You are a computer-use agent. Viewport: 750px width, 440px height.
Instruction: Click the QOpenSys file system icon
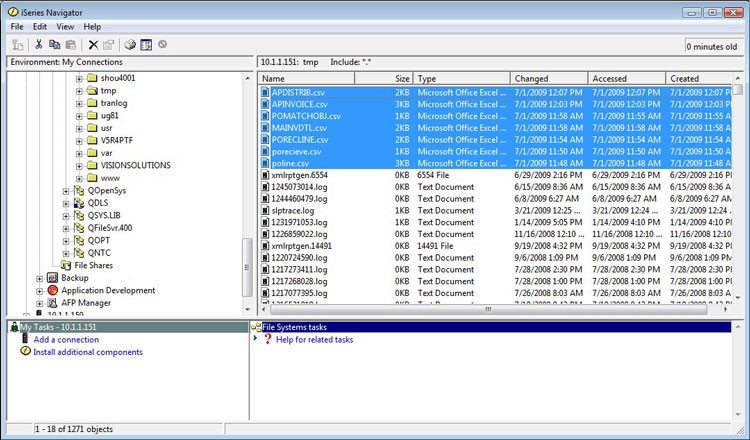[79, 190]
